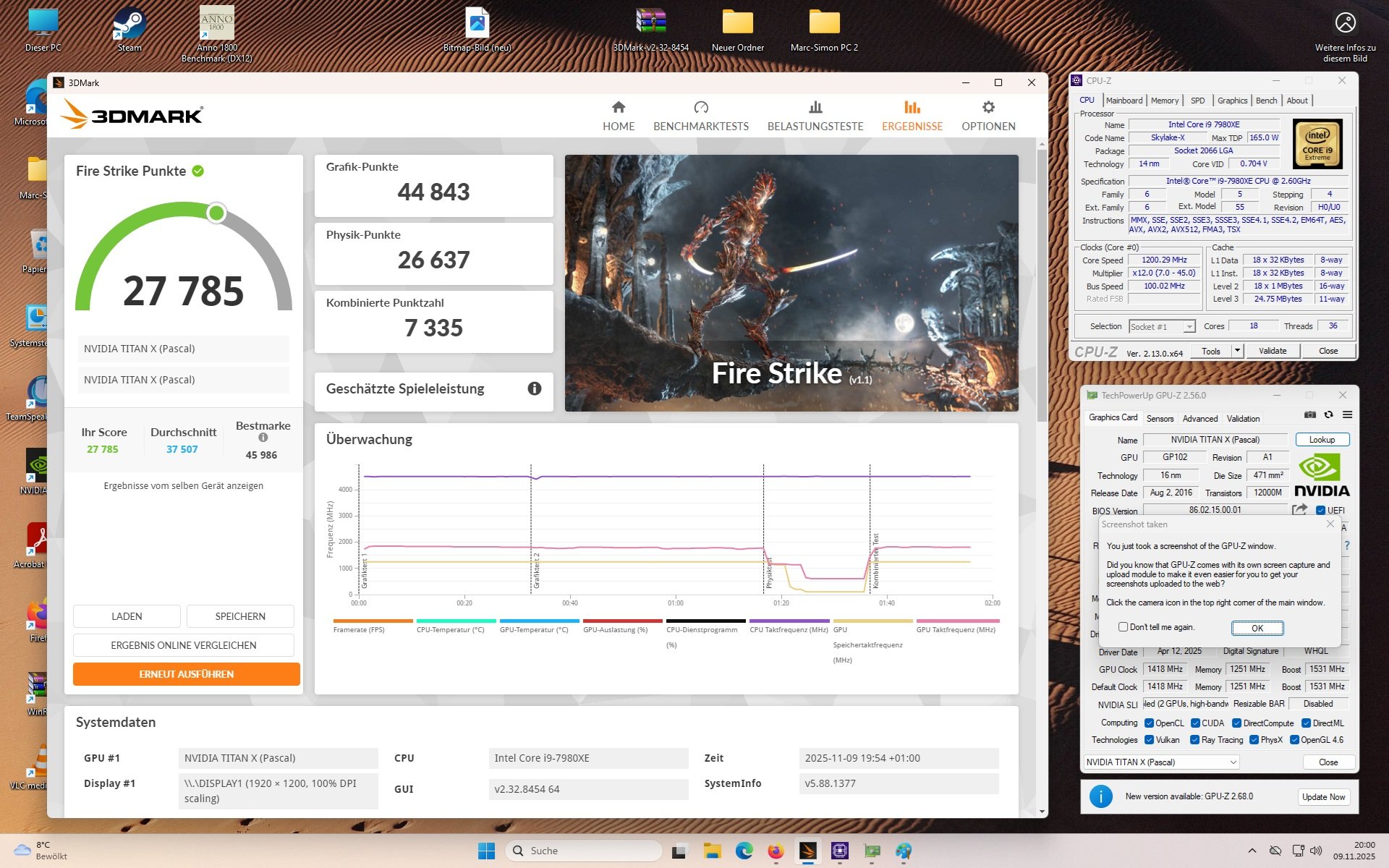Open the Home icon in 3DMark
Image resolution: width=1389 pixels, height=868 pixels.
618,108
